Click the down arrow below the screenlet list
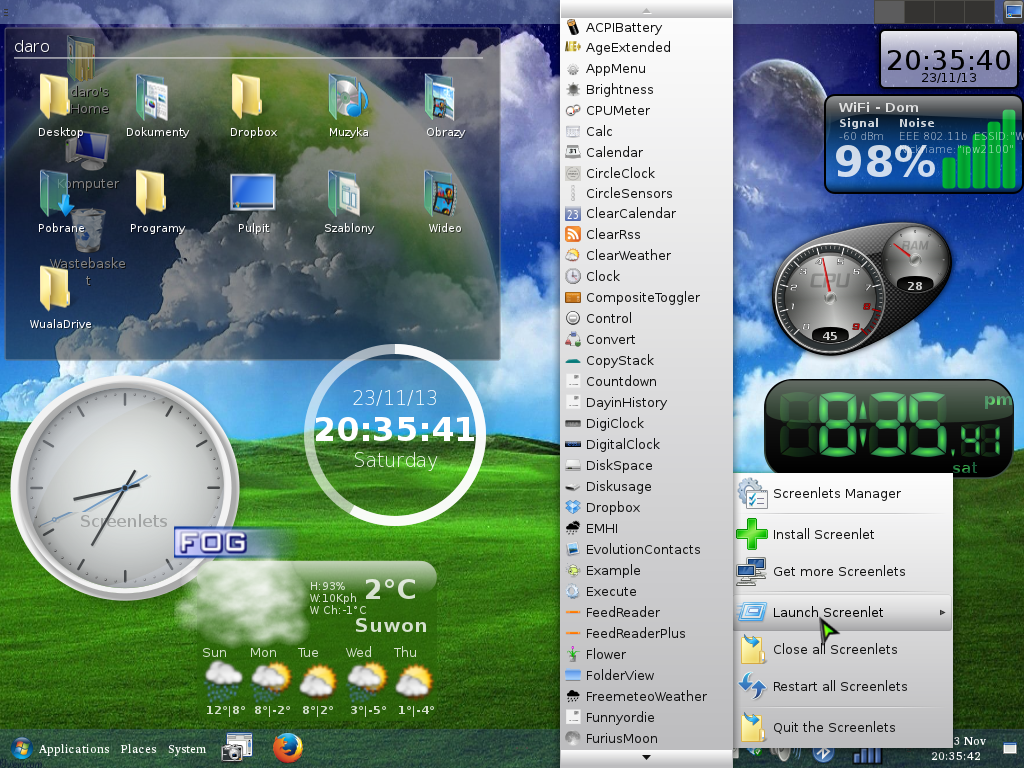Image resolution: width=1024 pixels, height=768 pixels. pos(646,758)
